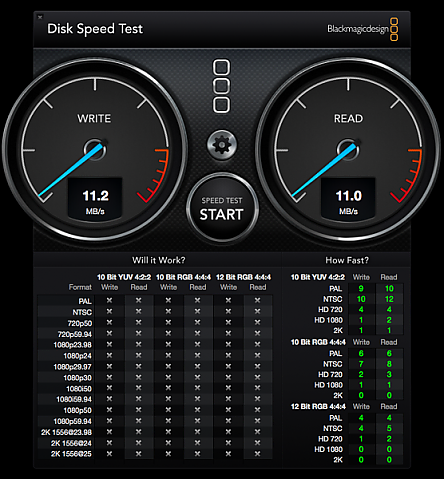Click the cross for 1080i50 12 Bit RGB Read
This screenshot has height=479, width=444.
257,388
